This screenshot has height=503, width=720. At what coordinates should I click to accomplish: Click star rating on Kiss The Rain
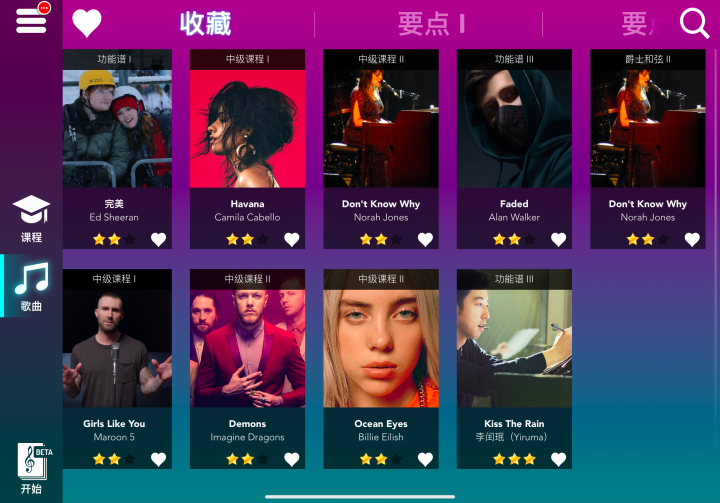click(514, 459)
